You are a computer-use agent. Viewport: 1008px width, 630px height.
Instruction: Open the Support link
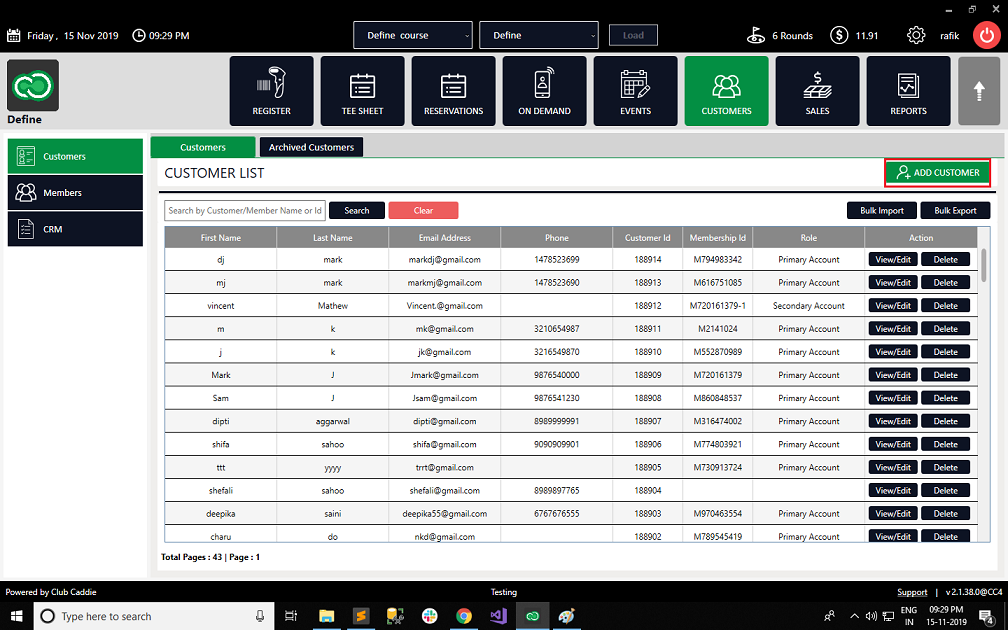click(912, 592)
